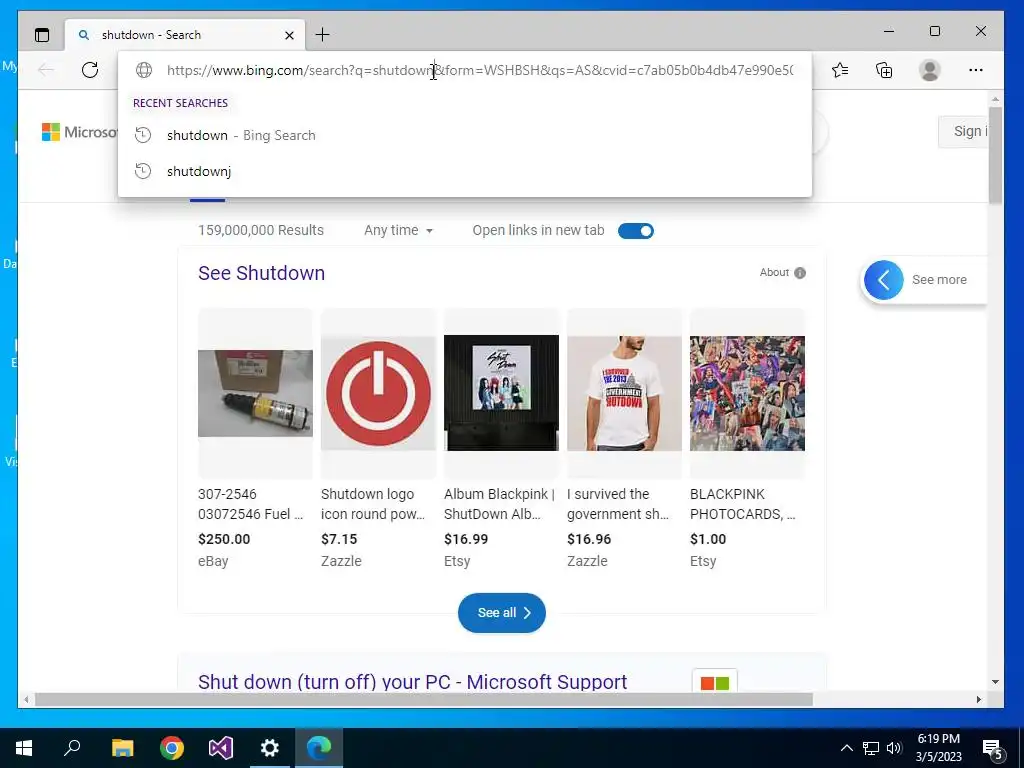Open the See Shutdown heading link
Viewport: 1024px width, 768px height.
[261, 273]
